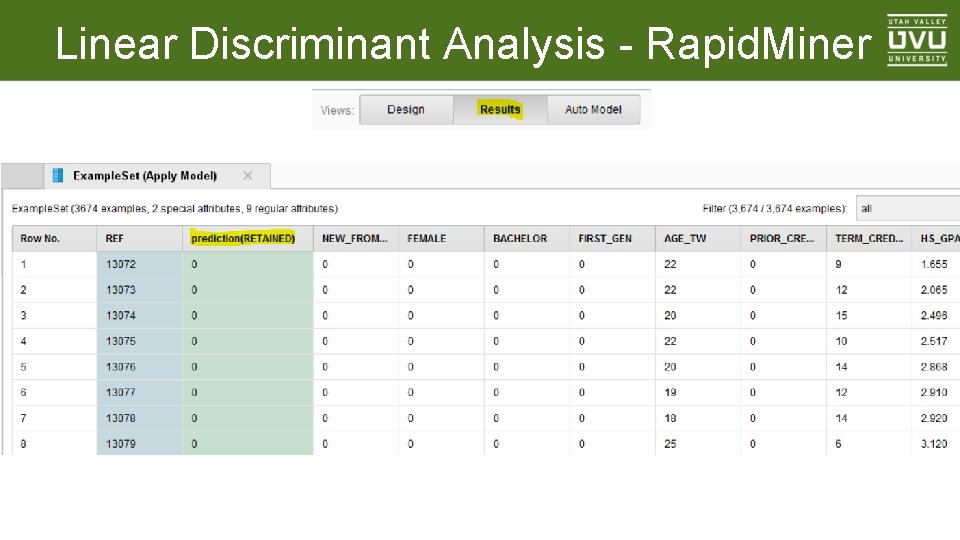Screen dimensions: 960x540
Task: Click HS_GPA value 3.120
Action: (934, 444)
